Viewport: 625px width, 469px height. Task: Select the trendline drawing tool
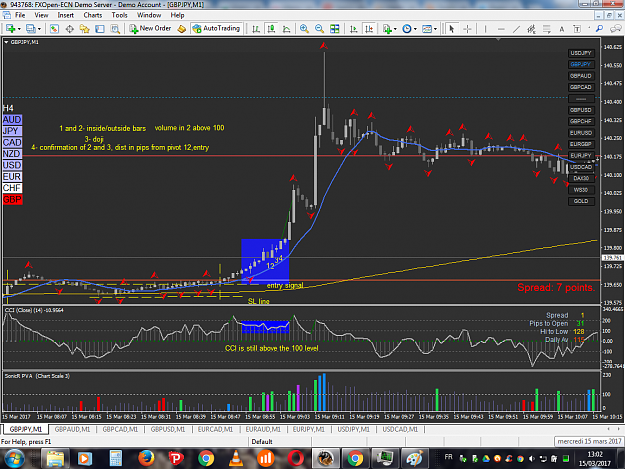[516, 29]
